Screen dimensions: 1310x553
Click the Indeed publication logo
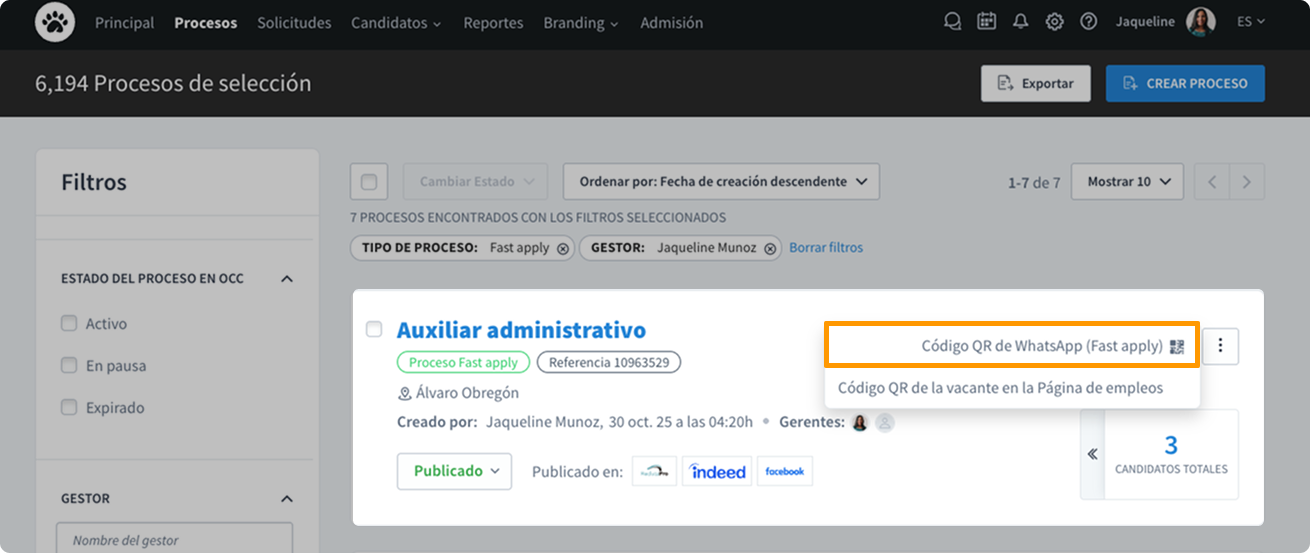coord(718,471)
